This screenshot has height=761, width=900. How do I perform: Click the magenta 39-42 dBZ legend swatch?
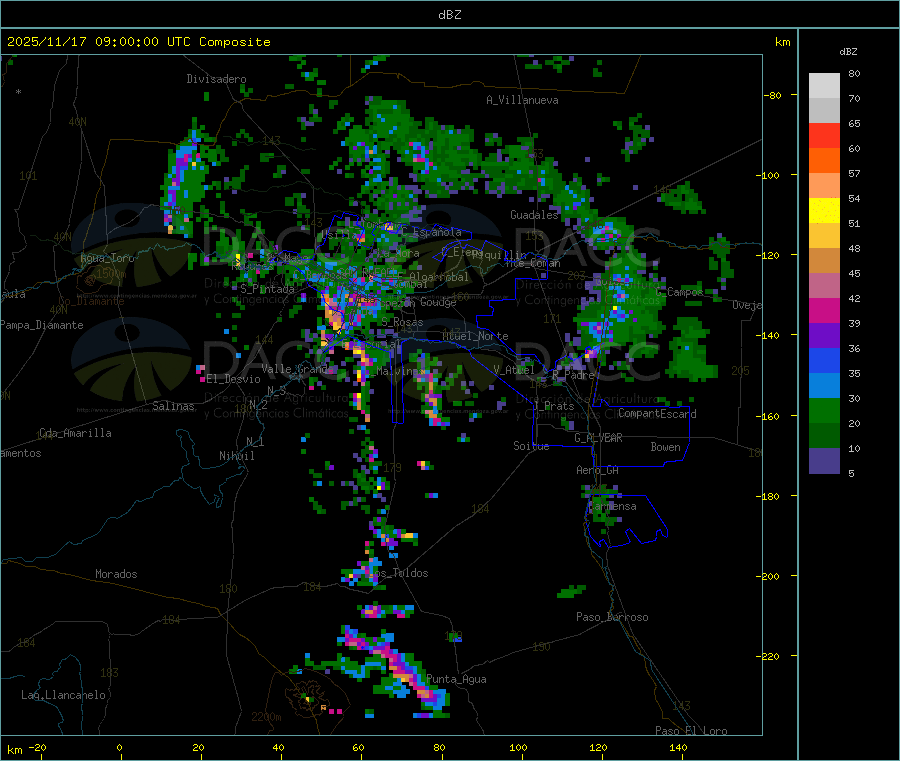[x=824, y=310]
